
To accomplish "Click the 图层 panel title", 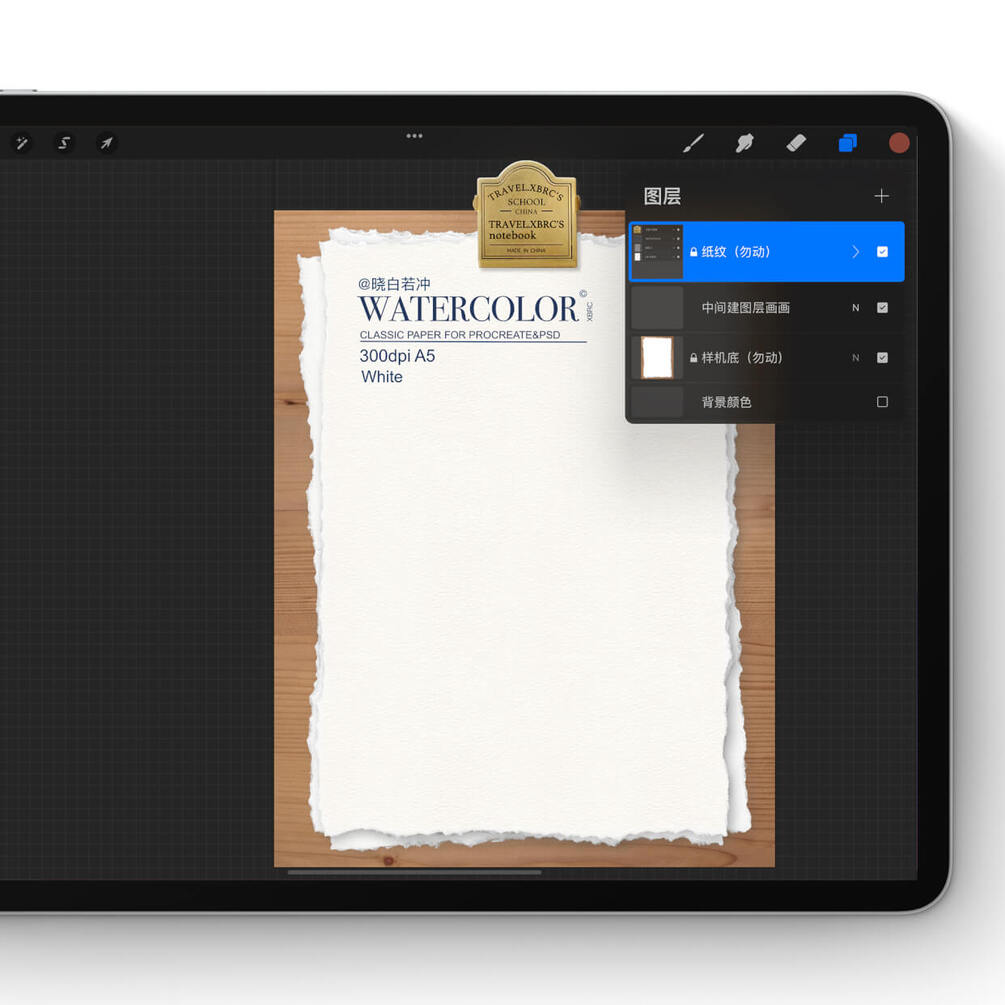I will point(662,196).
